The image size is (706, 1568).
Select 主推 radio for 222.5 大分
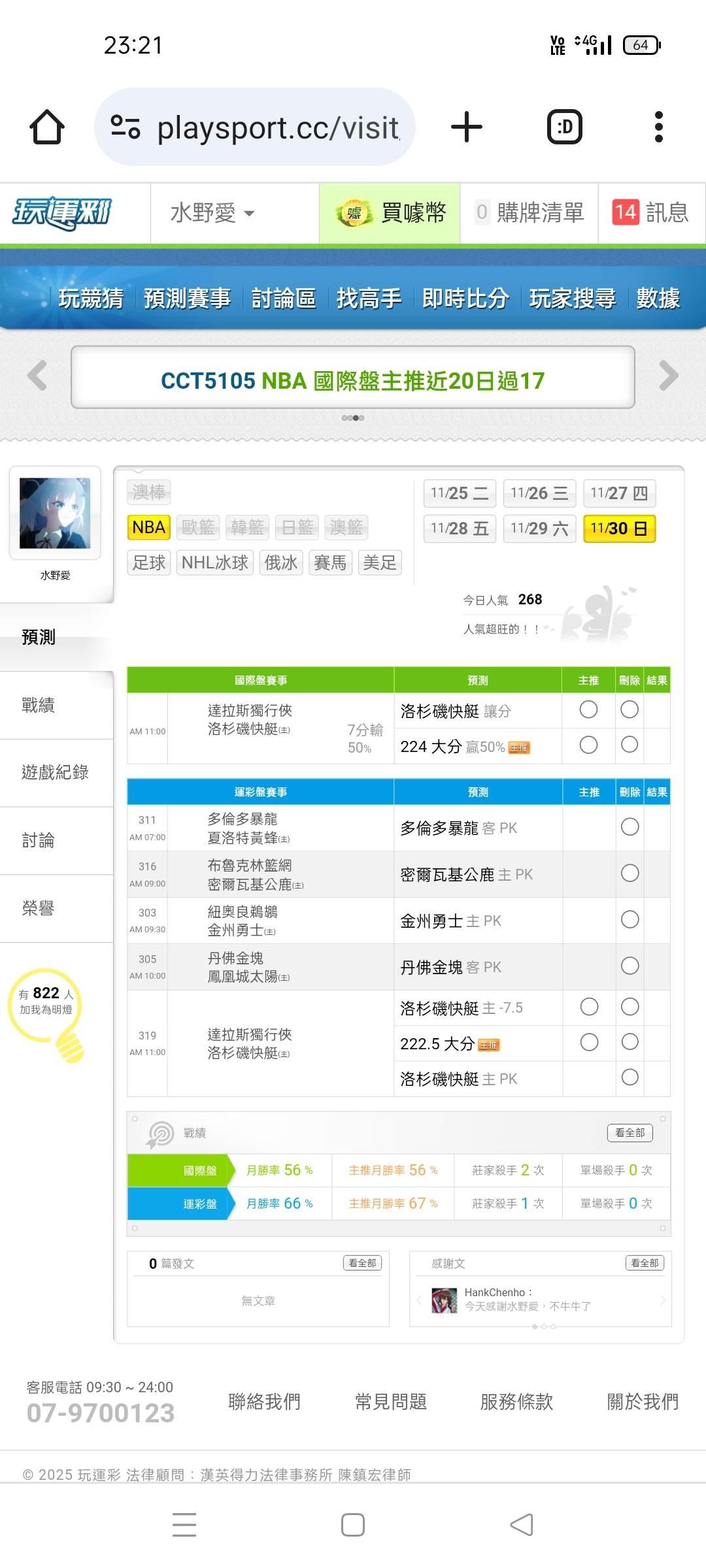click(x=589, y=1042)
